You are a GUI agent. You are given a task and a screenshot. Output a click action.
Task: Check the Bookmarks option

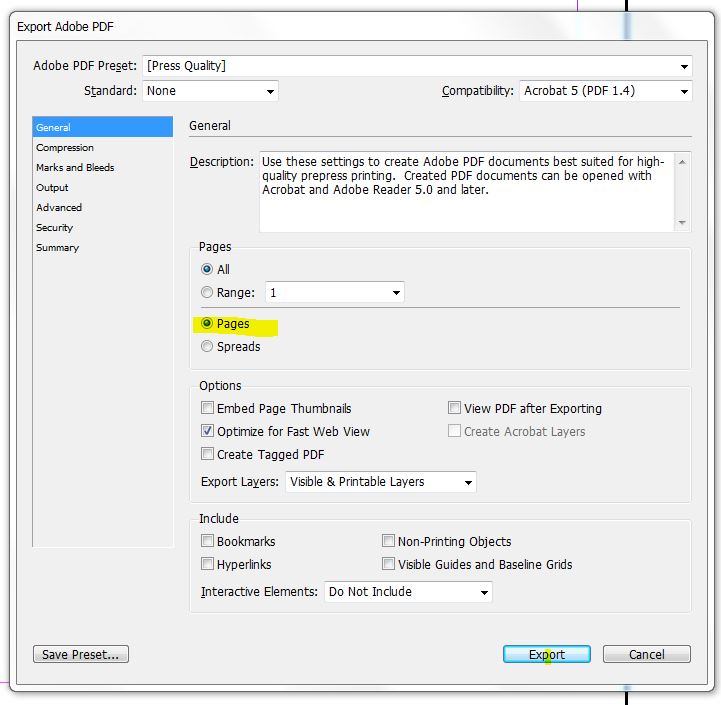tap(207, 541)
